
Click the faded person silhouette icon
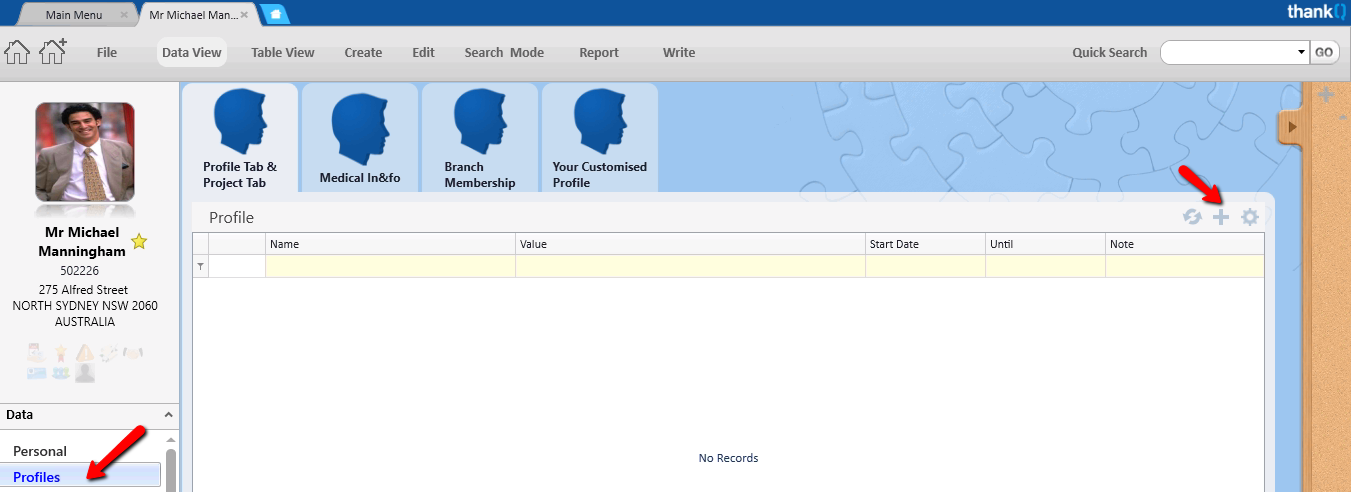click(x=85, y=373)
